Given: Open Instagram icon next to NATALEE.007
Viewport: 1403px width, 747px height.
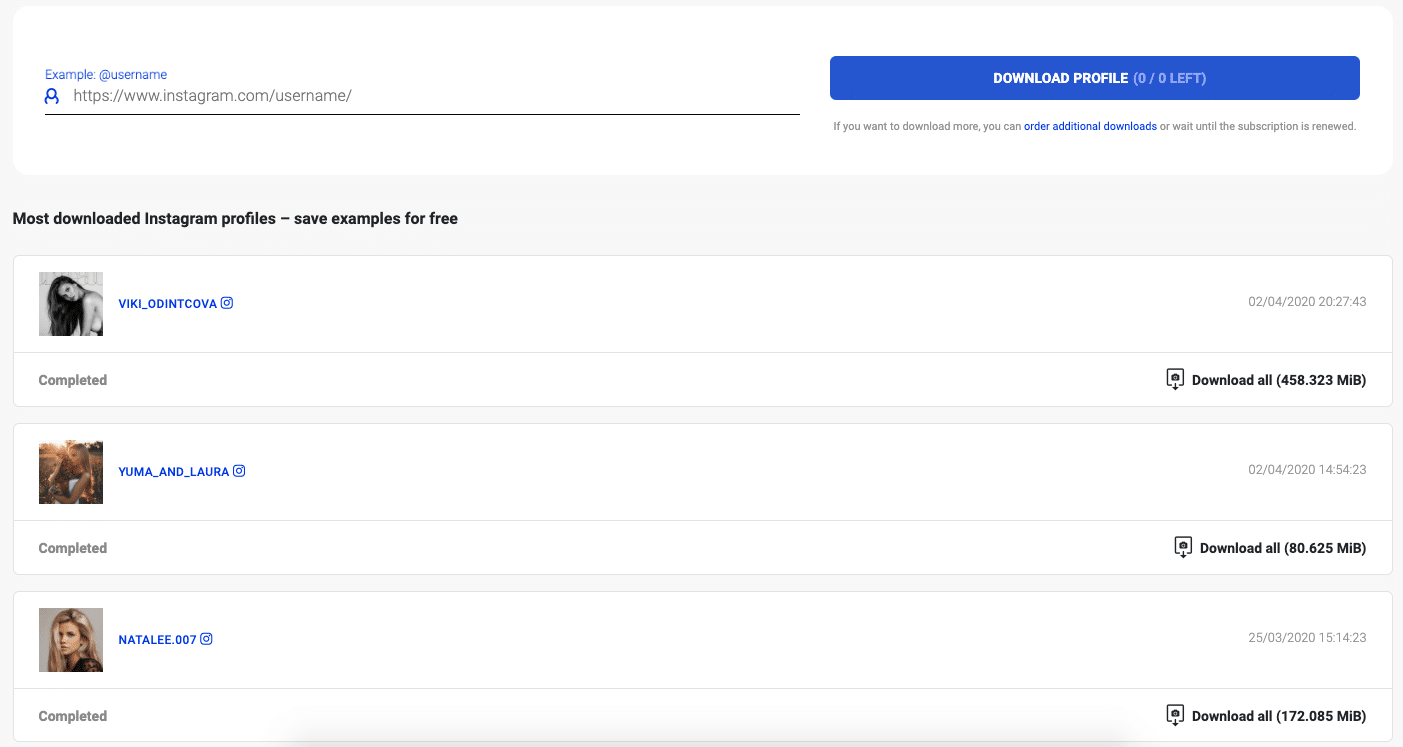Looking at the screenshot, I should click(206, 639).
